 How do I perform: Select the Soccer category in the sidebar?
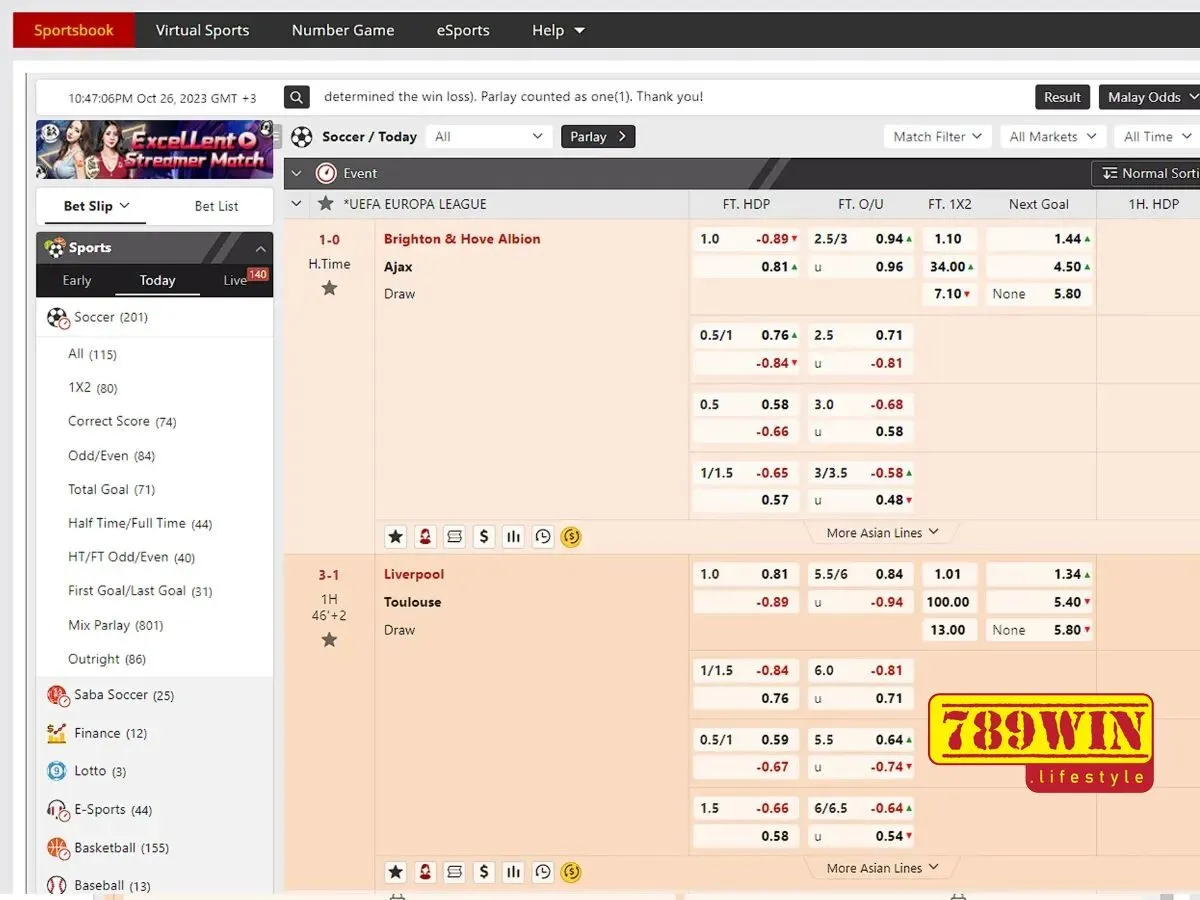pyautogui.click(x=108, y=317)
